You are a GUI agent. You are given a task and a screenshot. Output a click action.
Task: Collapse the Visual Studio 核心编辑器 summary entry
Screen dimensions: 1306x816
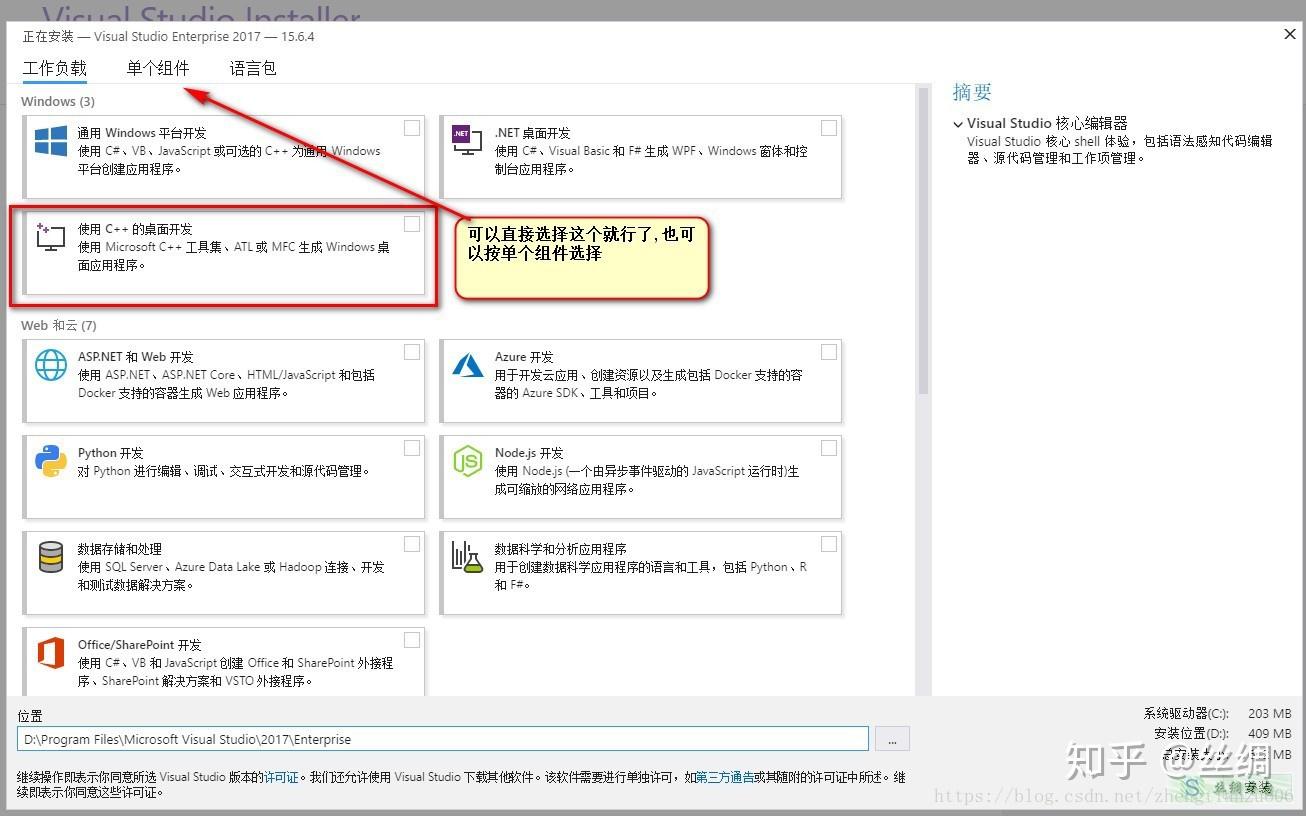click(958, 123)
